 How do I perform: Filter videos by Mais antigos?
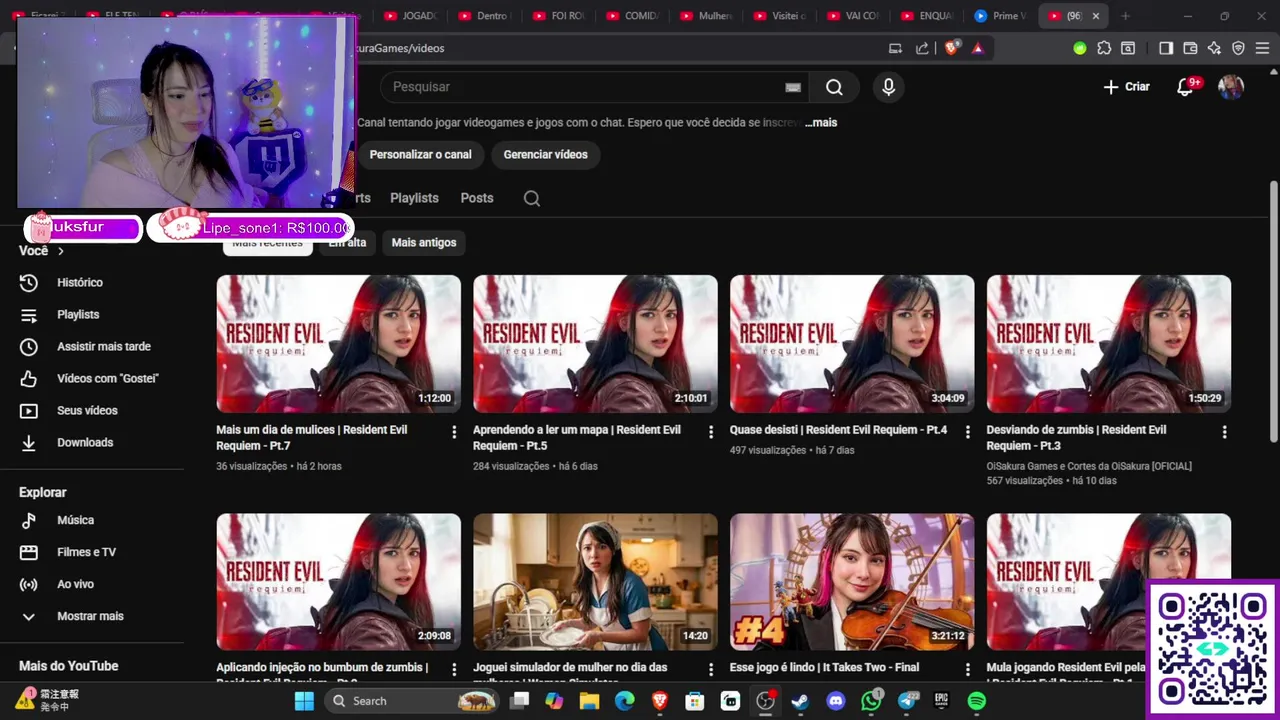424,243
